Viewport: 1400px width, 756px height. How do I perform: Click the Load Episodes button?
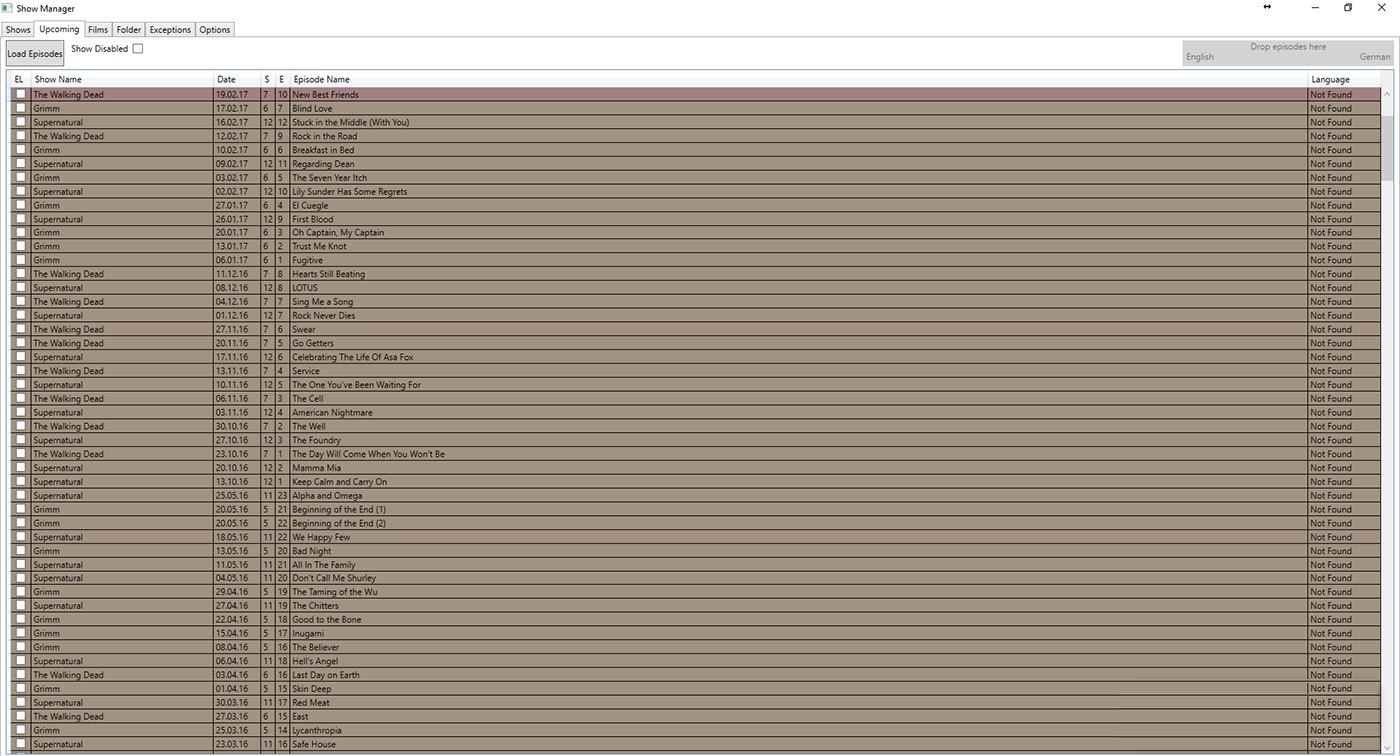click(35, 54)
